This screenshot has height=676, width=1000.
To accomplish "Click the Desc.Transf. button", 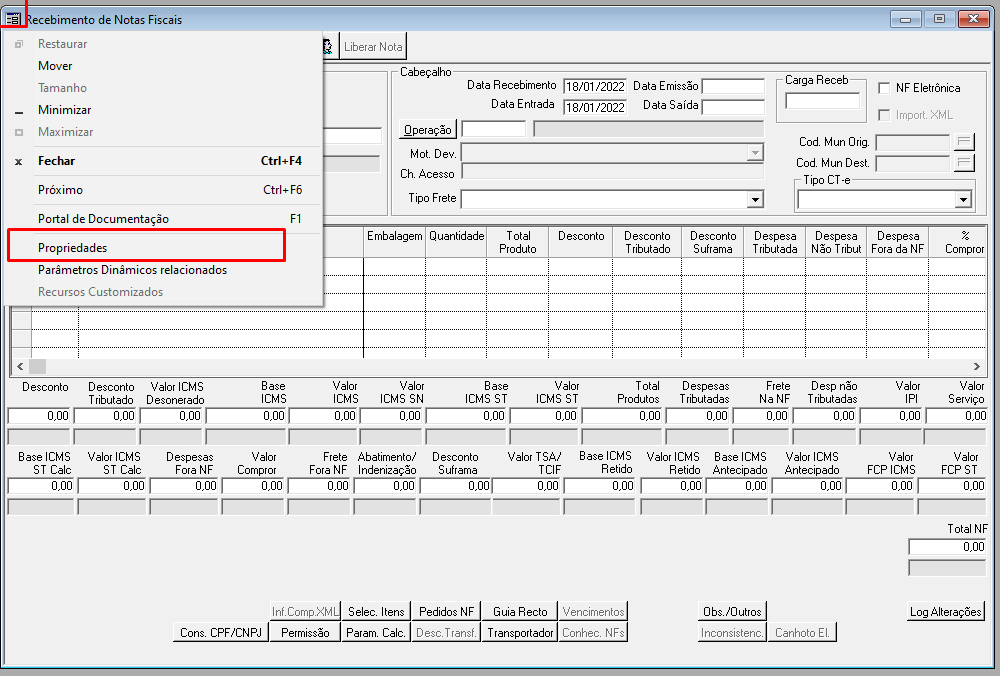I will tap(446, 633).
